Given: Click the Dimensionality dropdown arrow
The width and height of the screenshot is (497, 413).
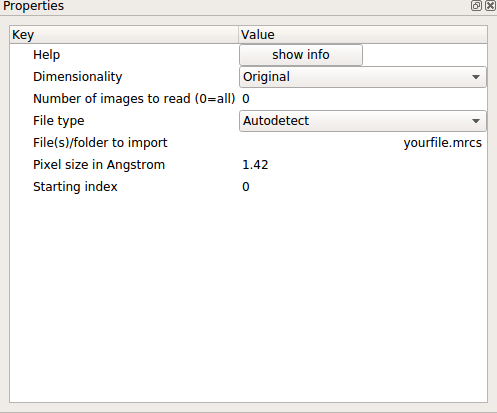Looking at the screenshot, I should (x=476, y=77).
